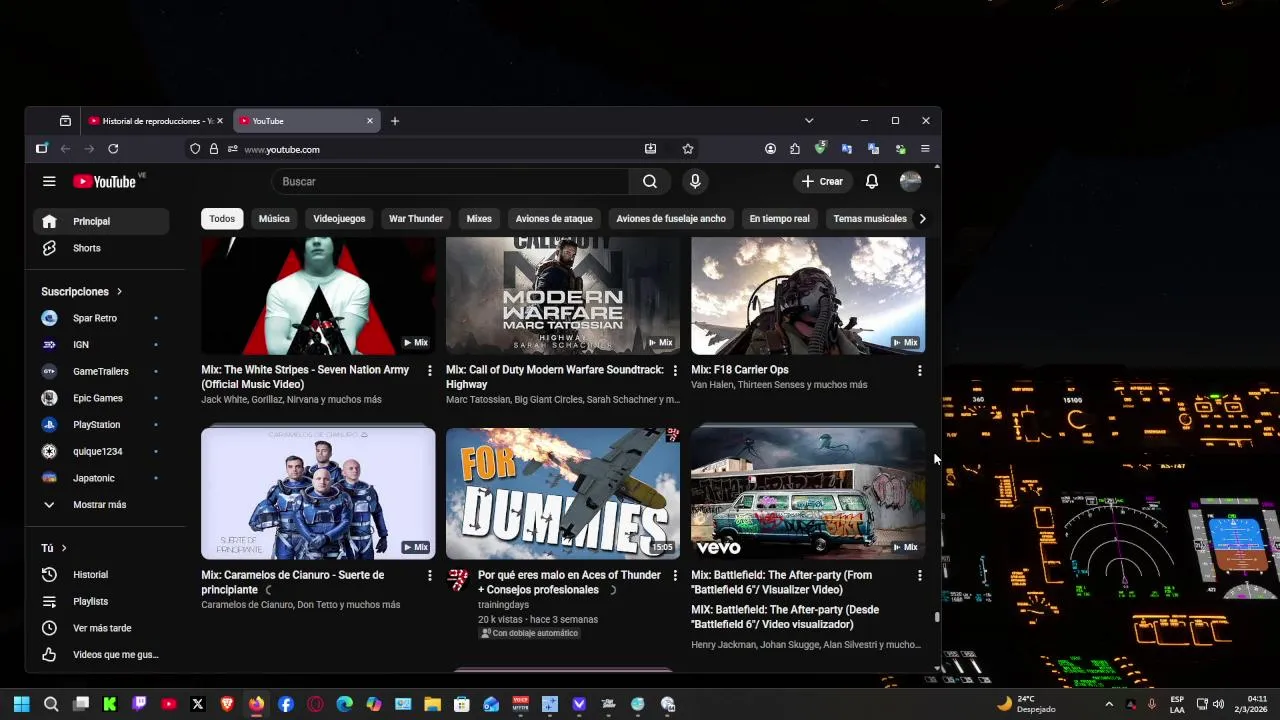Open options for Battlefield After-party mix

click(920, 576)
